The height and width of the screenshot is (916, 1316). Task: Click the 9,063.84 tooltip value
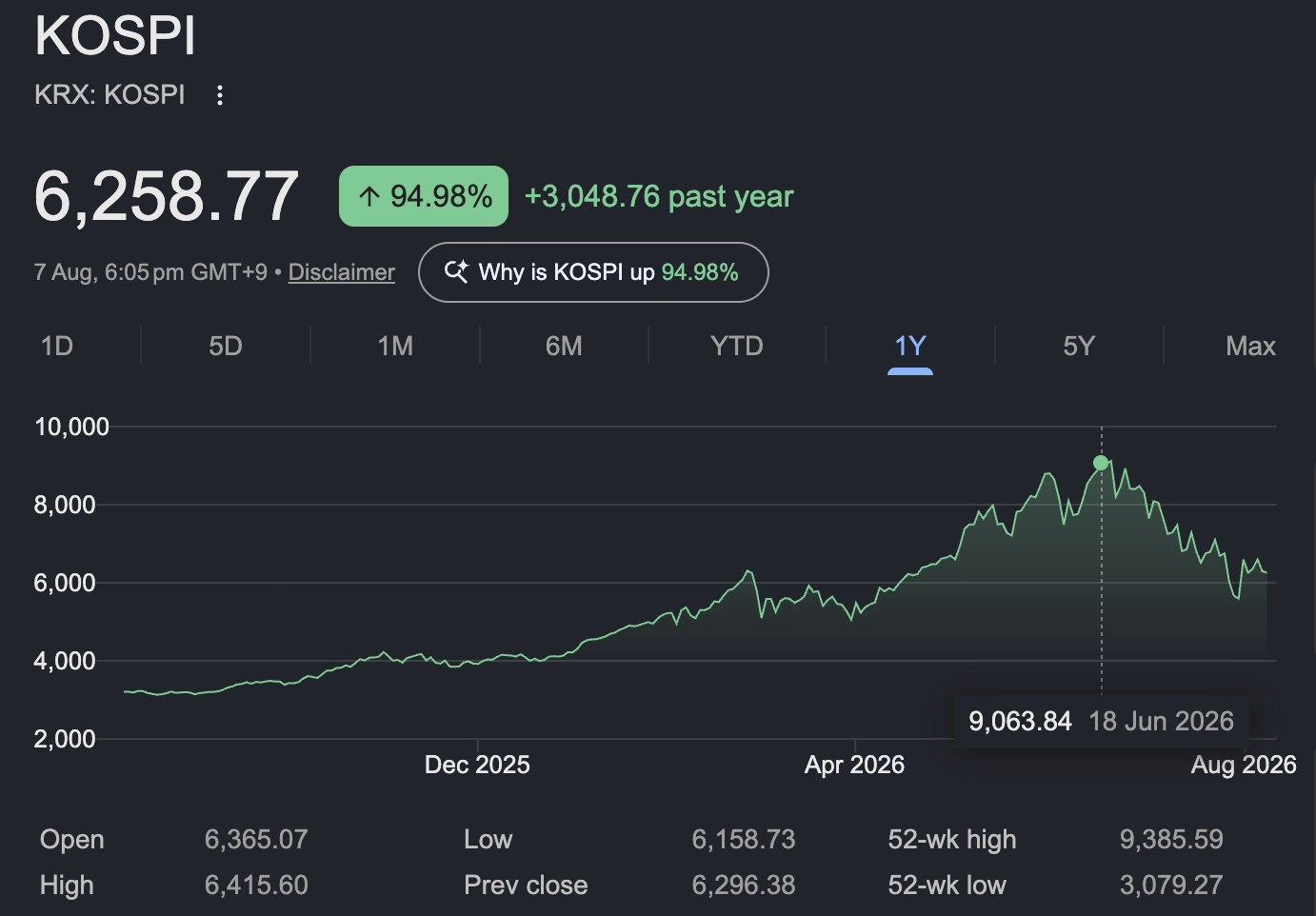[1020, 722]
